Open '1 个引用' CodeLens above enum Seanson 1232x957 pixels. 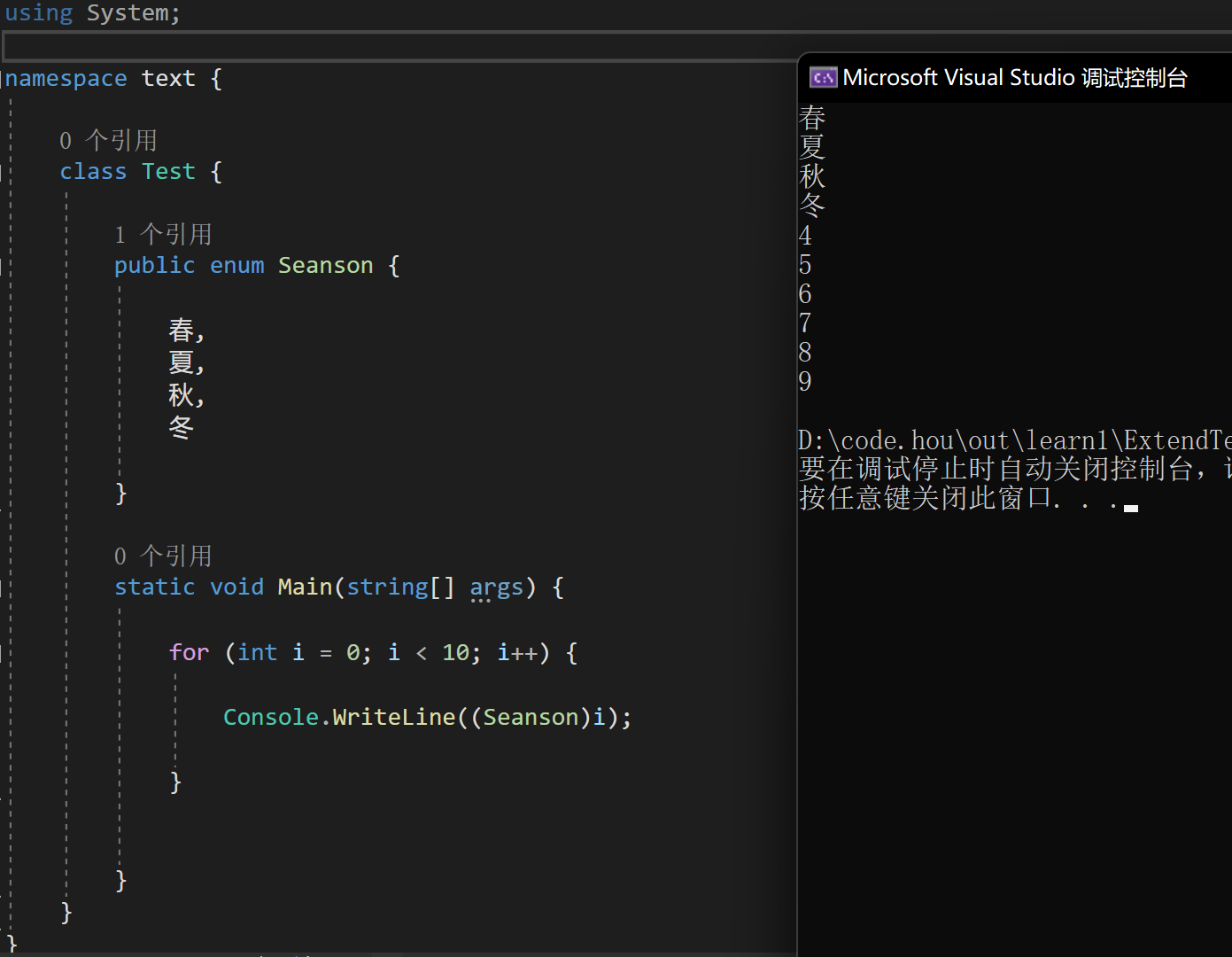point(163,234)
